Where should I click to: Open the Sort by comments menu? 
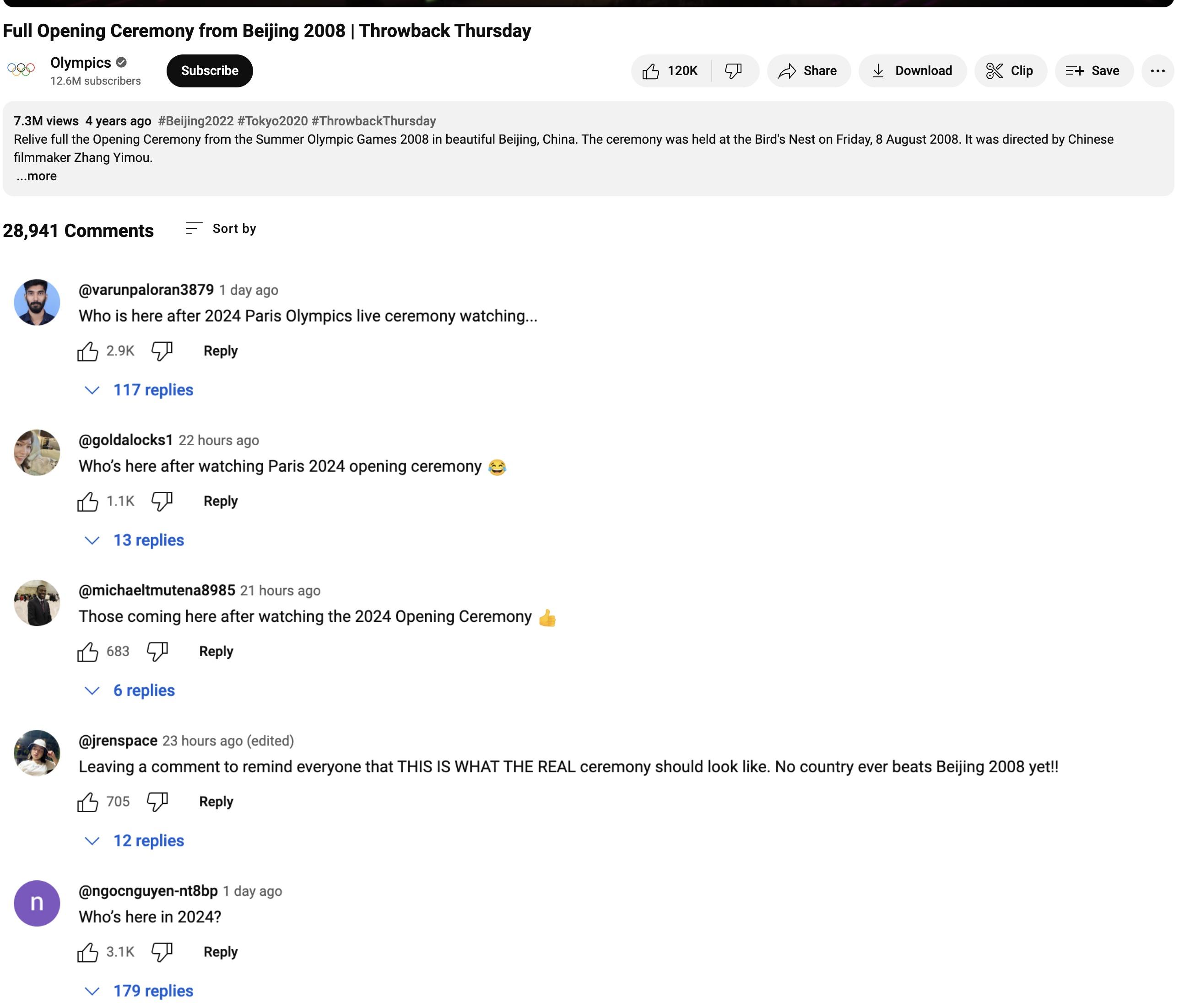(221, 229)
